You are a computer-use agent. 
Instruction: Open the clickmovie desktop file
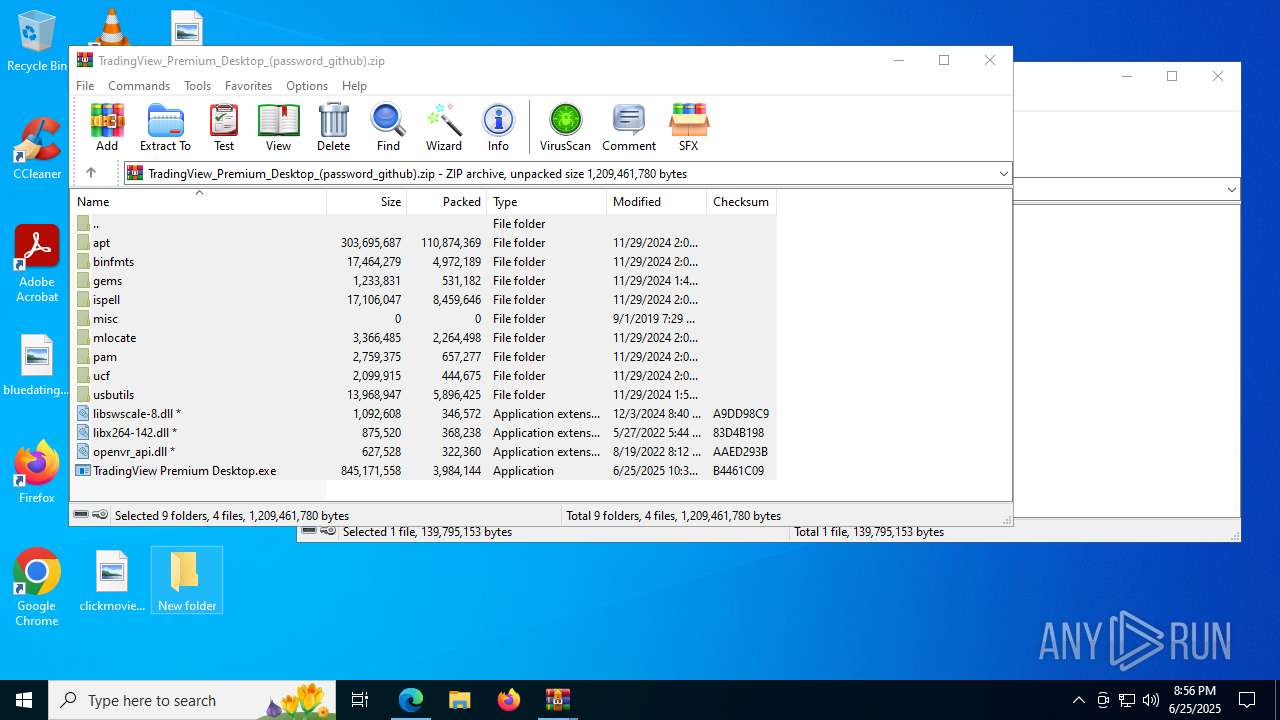click(112, 581)
